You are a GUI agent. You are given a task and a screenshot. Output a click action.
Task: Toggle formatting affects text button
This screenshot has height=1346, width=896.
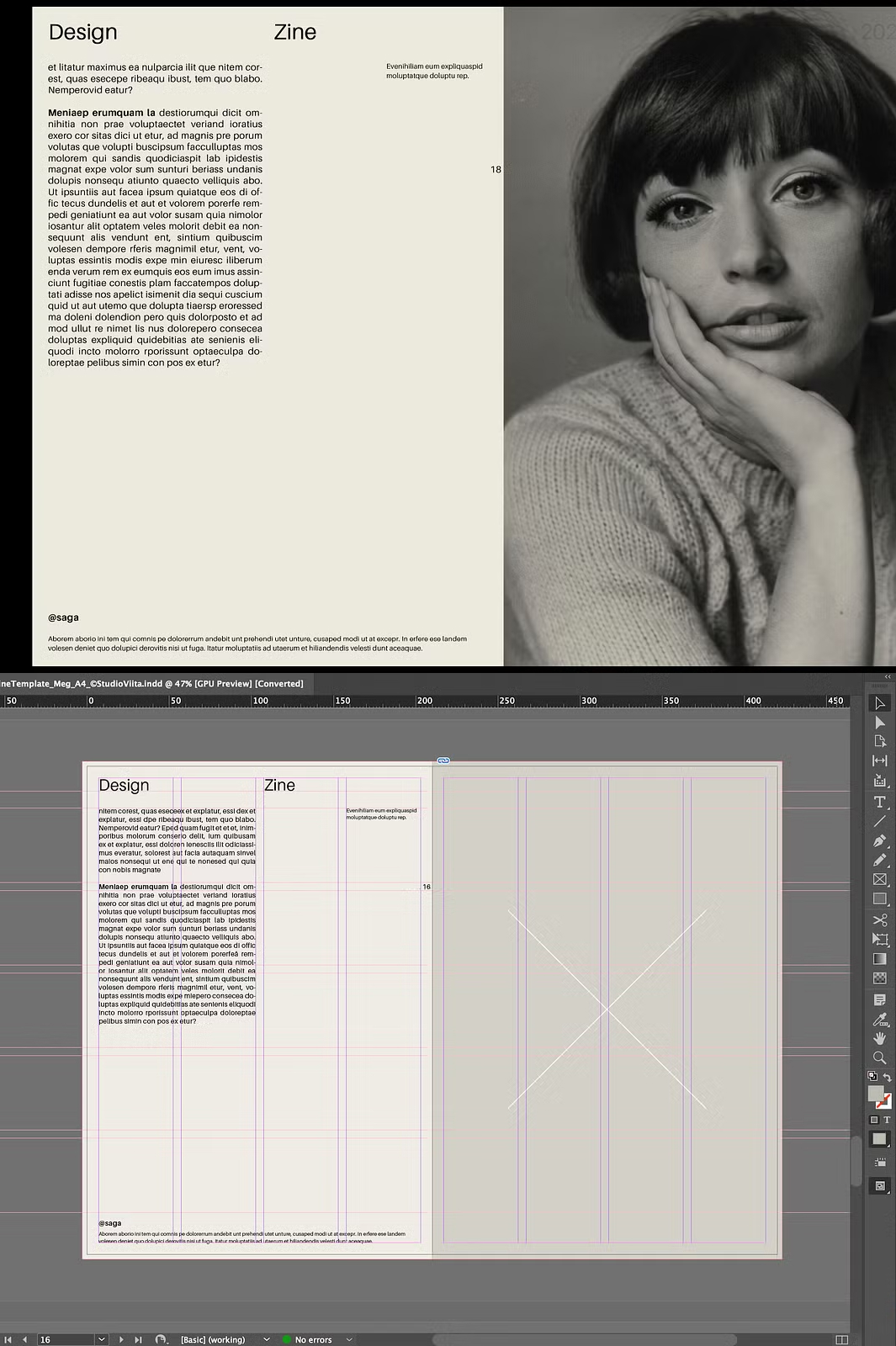click(887, 1120)
